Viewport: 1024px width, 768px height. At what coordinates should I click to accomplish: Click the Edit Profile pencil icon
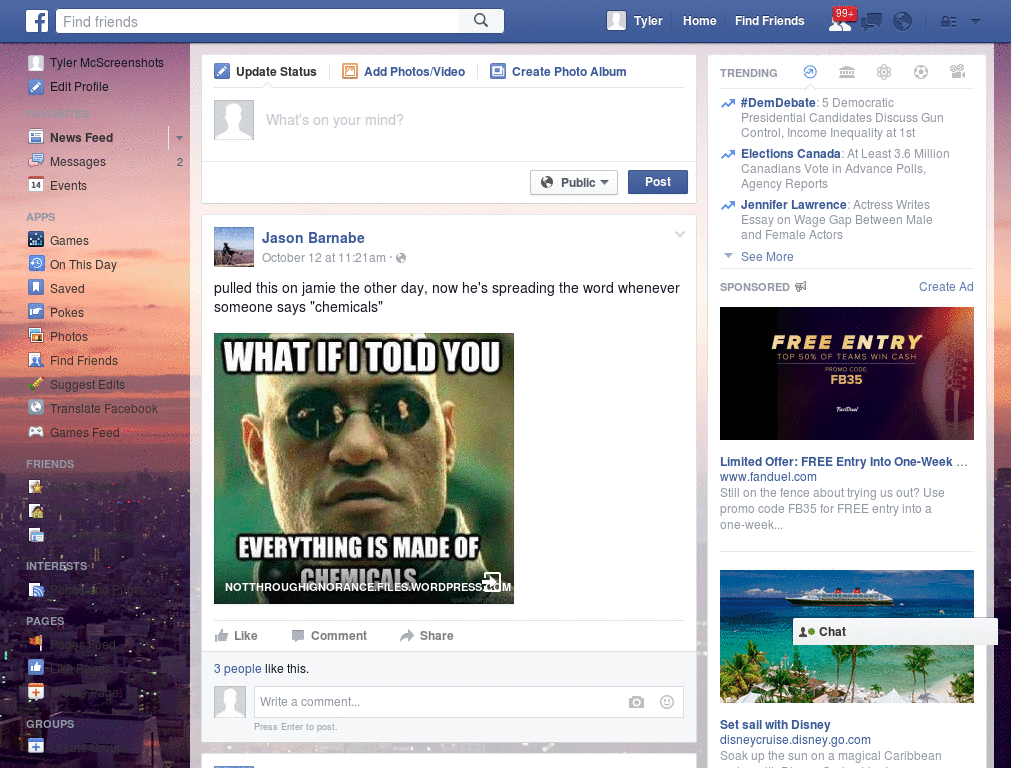36,86
